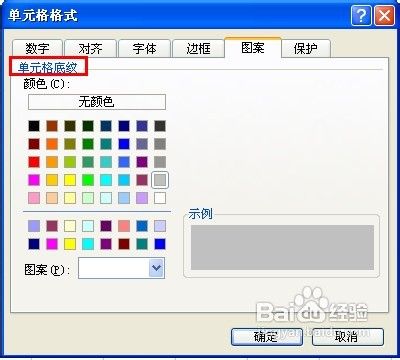Confirm with the 确定 button

coord(267,337)
